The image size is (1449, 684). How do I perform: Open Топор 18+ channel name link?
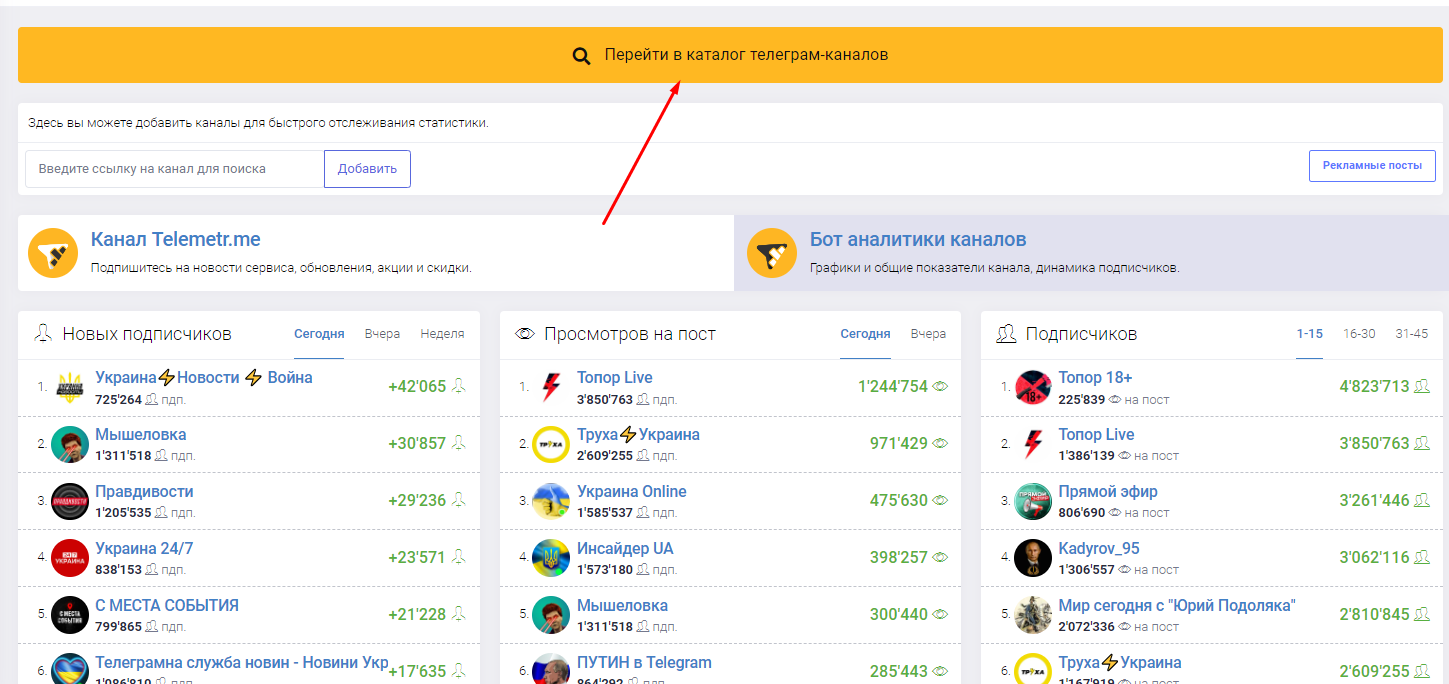tap(1095, 377)
